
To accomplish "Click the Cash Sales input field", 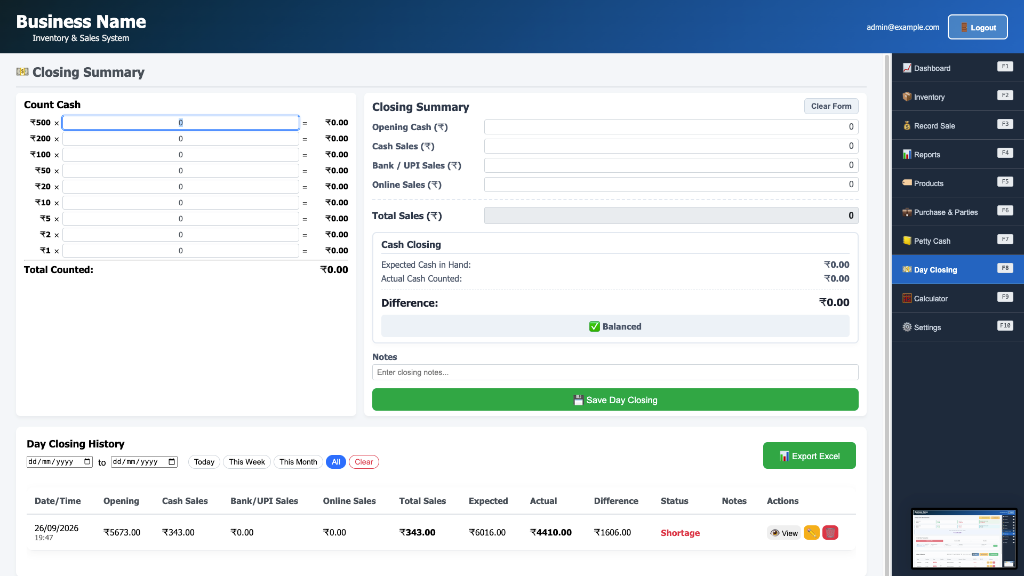I will 671,146.
